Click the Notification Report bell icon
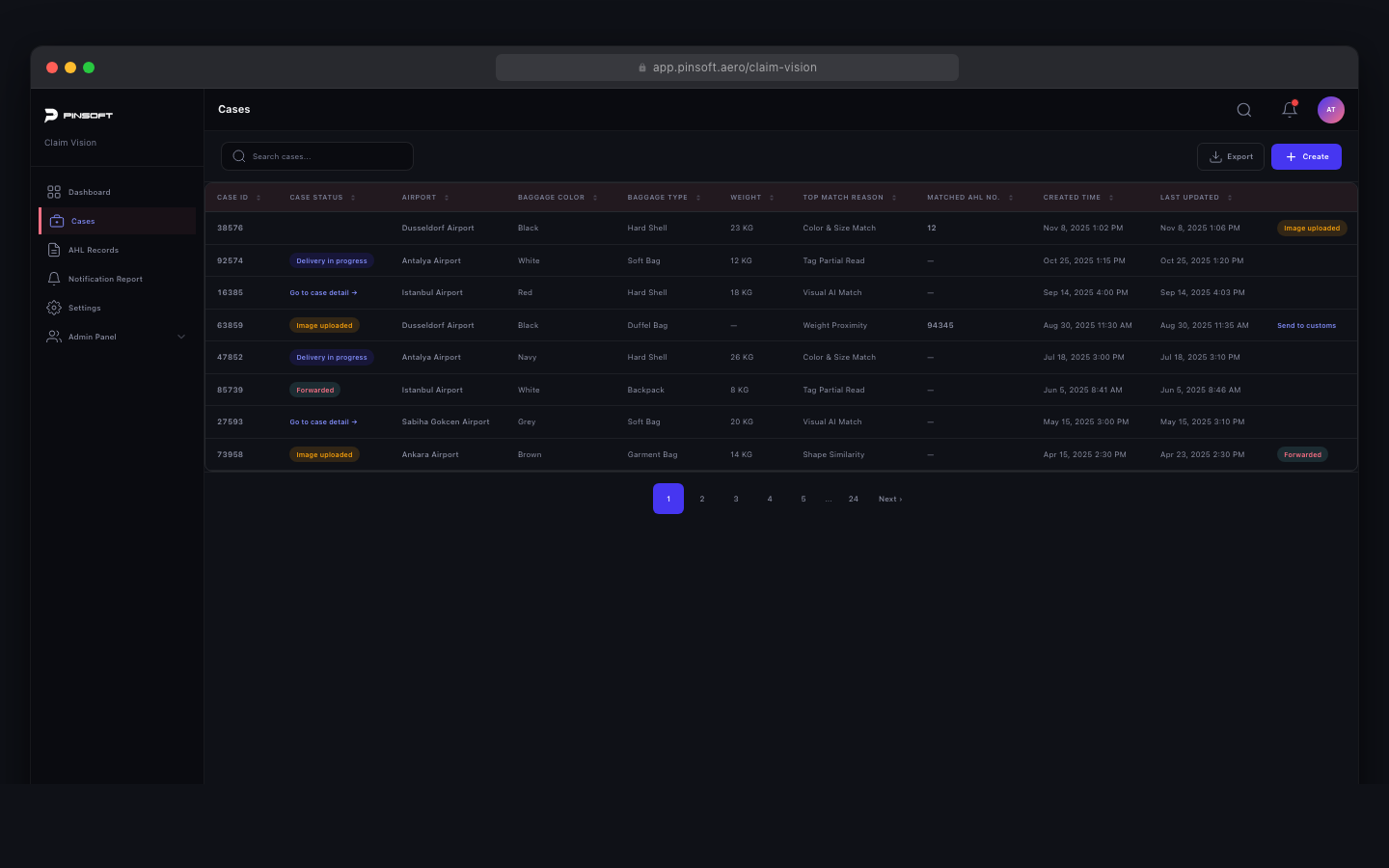Image resolution: width=1389 pixels, height=868 pixels. click(x=54, y=279)
